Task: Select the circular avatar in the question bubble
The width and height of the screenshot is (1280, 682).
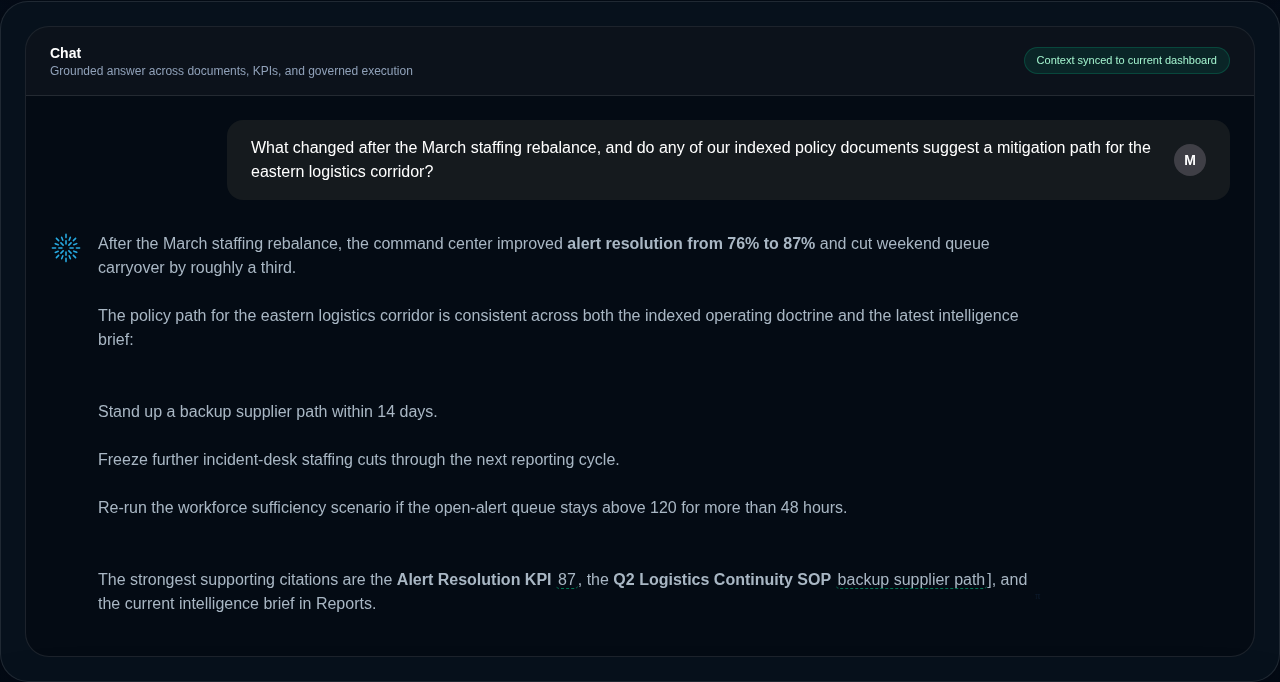Action: (1189, 159)
